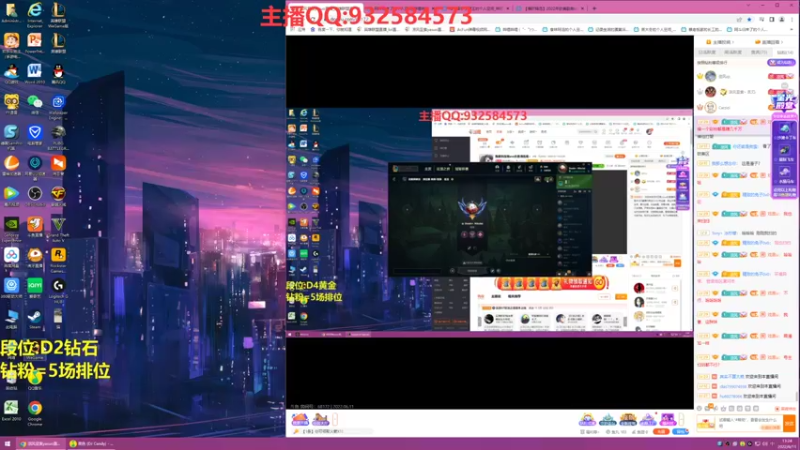Screen dimensions: 800x450
Task: Open the GeForce Experience desktop icon
Action: (x=11, y=229)
